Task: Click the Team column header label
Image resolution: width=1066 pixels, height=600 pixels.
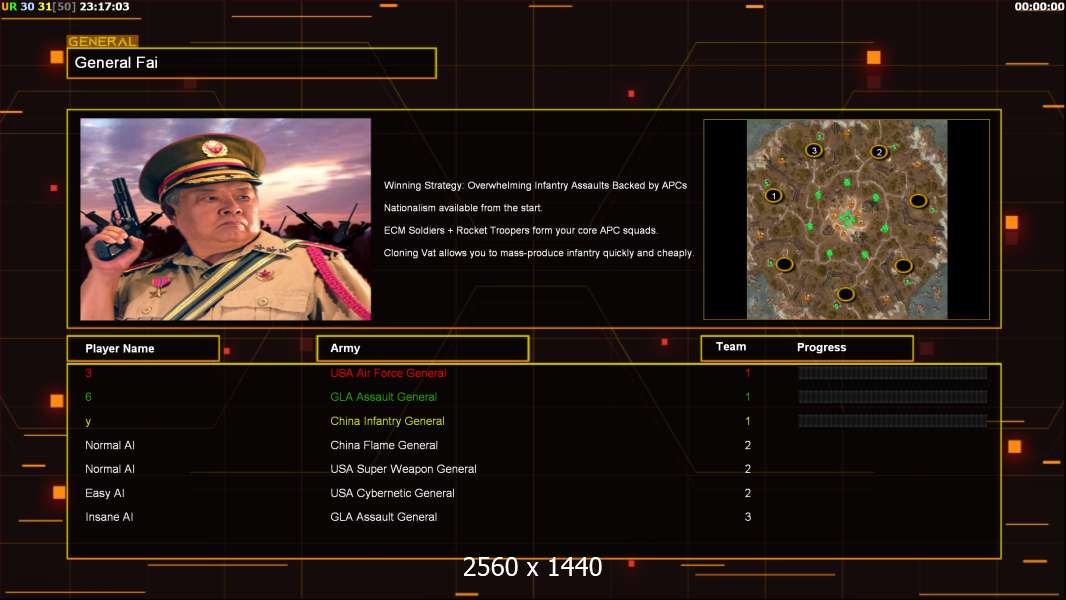Action: tap(731, 347)
